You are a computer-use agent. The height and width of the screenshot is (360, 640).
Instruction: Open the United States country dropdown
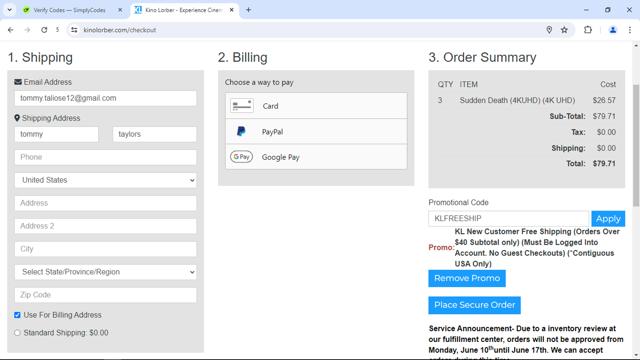point(105,180)
